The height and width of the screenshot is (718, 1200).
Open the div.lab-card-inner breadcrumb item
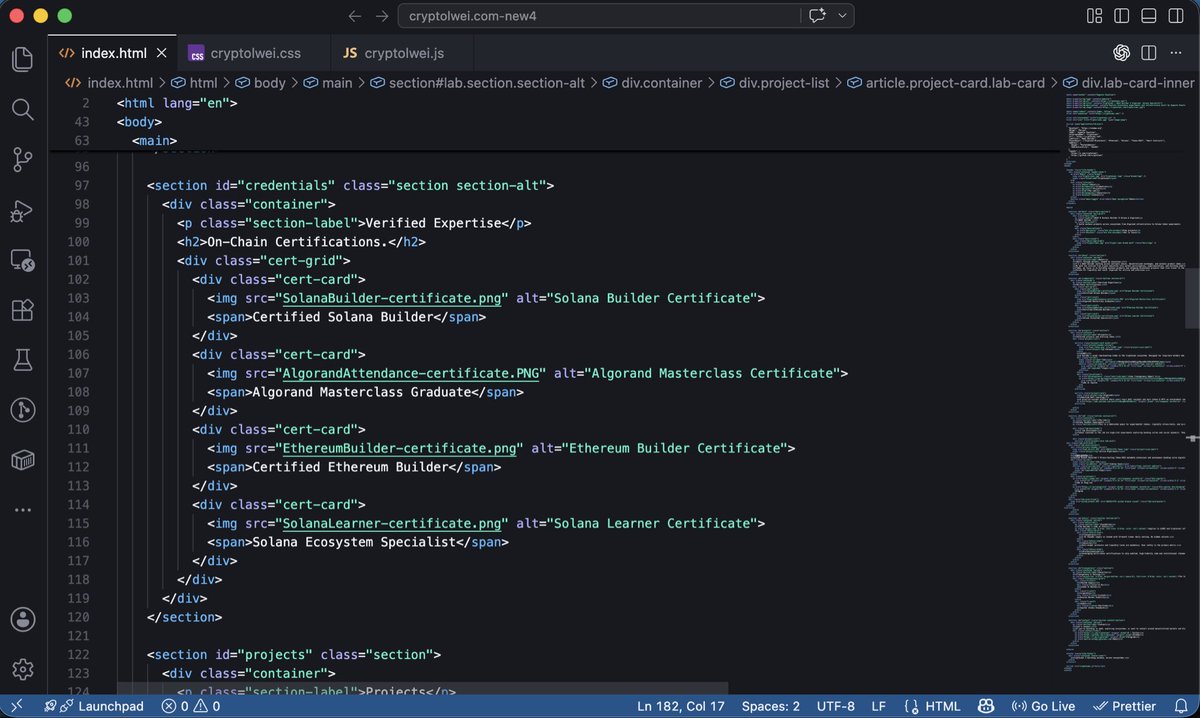pyautogui.click(x=1128, y=83)
